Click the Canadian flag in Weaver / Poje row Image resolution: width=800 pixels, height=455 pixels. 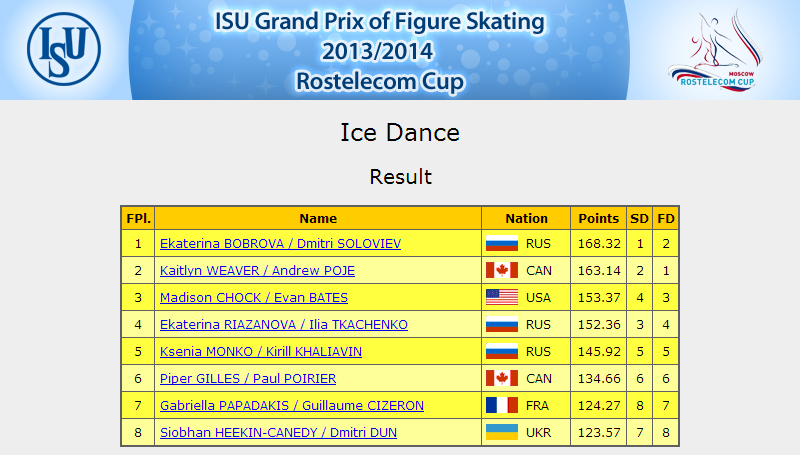502,270
